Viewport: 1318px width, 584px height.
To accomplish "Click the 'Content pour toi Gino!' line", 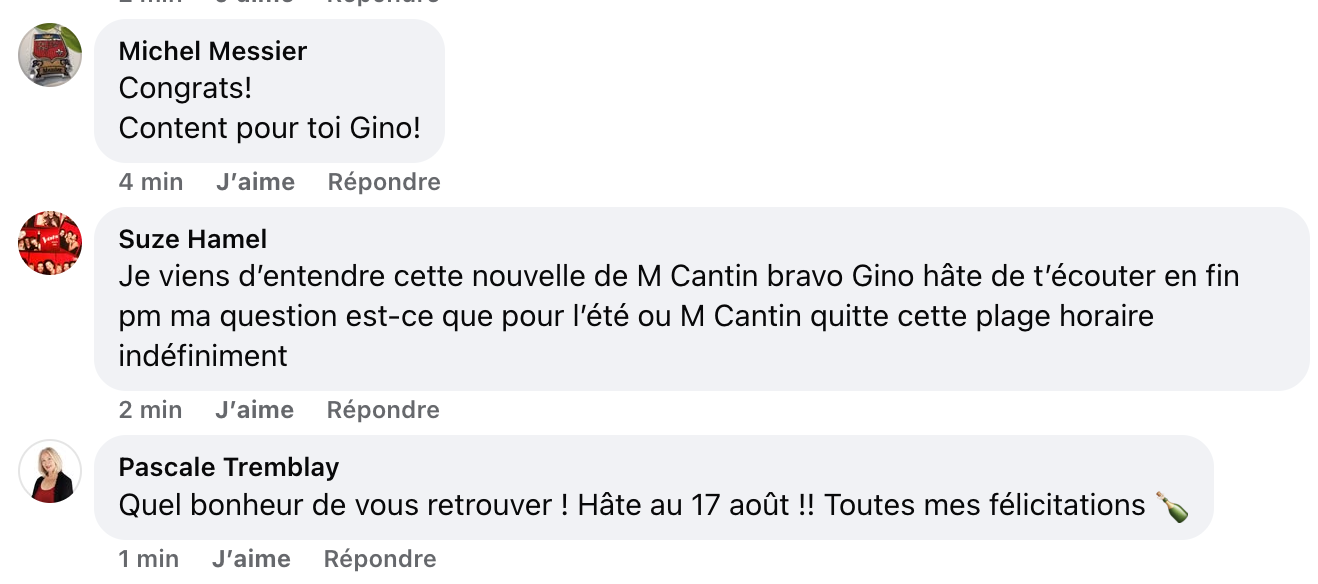I will coord(269,128).
